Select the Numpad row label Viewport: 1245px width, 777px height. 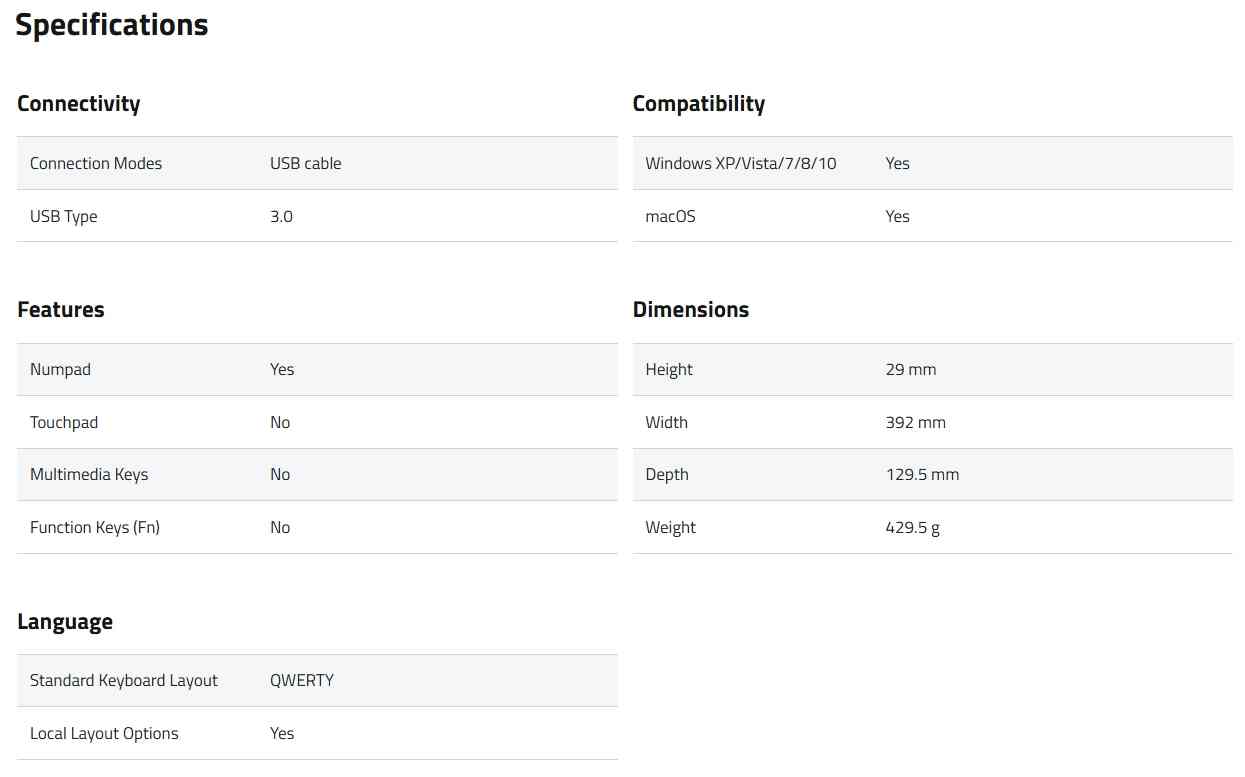point(60,369)
